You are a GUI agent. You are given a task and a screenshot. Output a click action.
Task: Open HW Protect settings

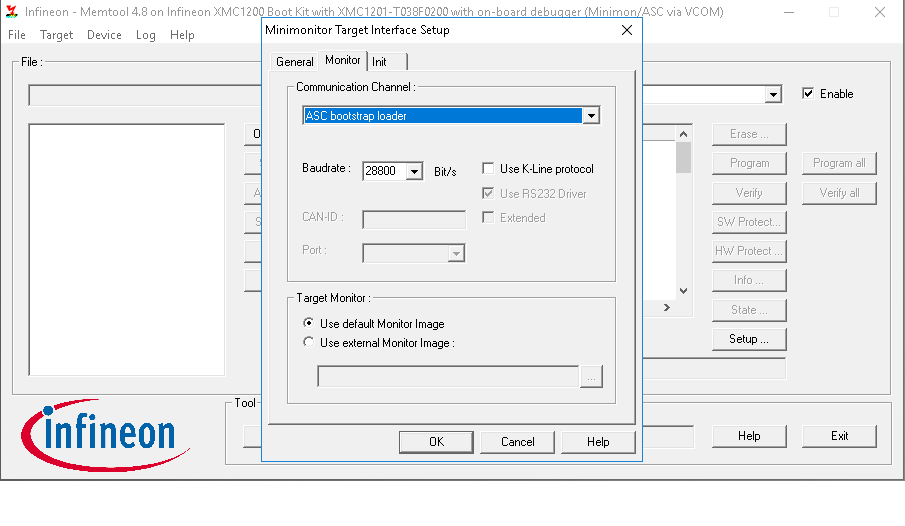749,251
